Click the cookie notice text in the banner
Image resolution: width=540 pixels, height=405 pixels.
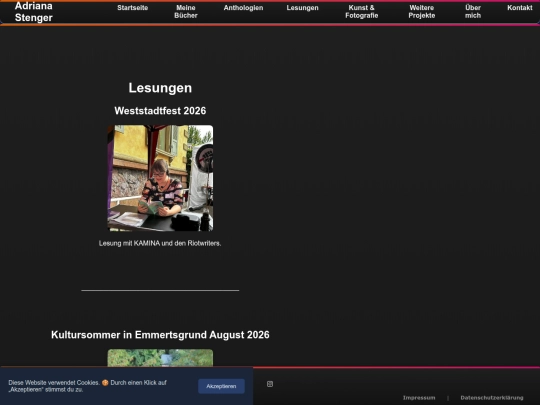tap(87, 386)
